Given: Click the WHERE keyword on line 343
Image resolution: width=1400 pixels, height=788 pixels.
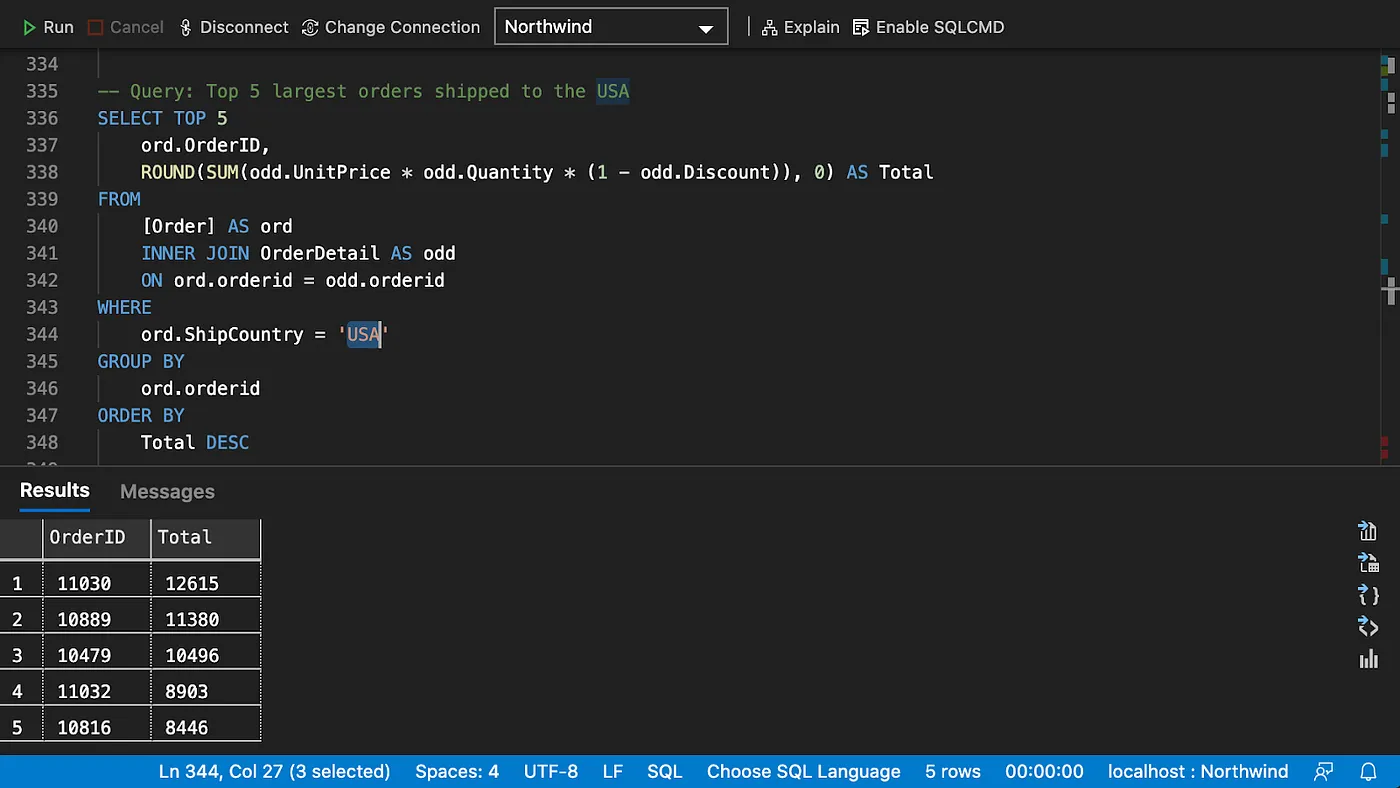Looking at the screenshot, I should (x=125, y=307).
